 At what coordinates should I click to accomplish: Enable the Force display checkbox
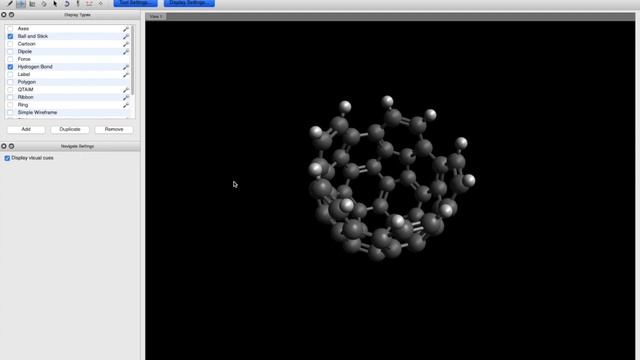coord(10,59)
